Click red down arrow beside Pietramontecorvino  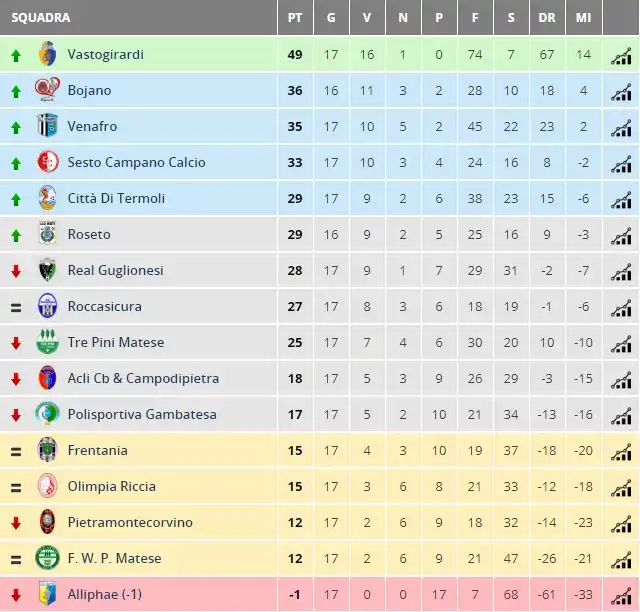pyautogui.click(x=16, y=523)
